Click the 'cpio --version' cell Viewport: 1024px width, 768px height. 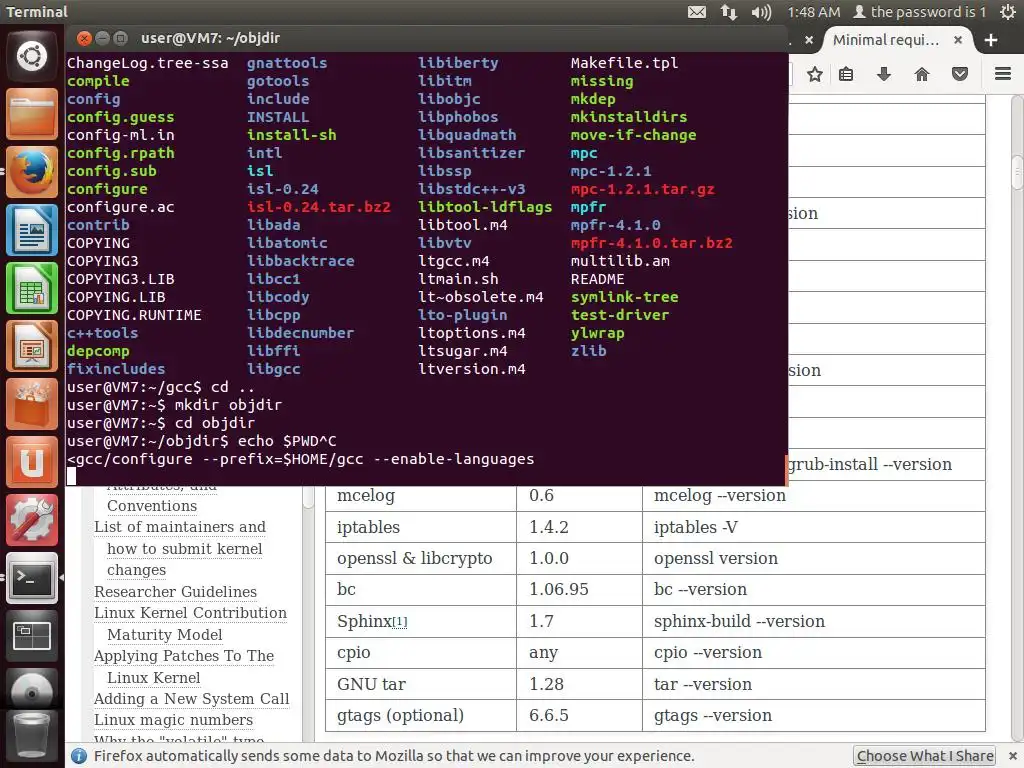click(x=813, y=652)
